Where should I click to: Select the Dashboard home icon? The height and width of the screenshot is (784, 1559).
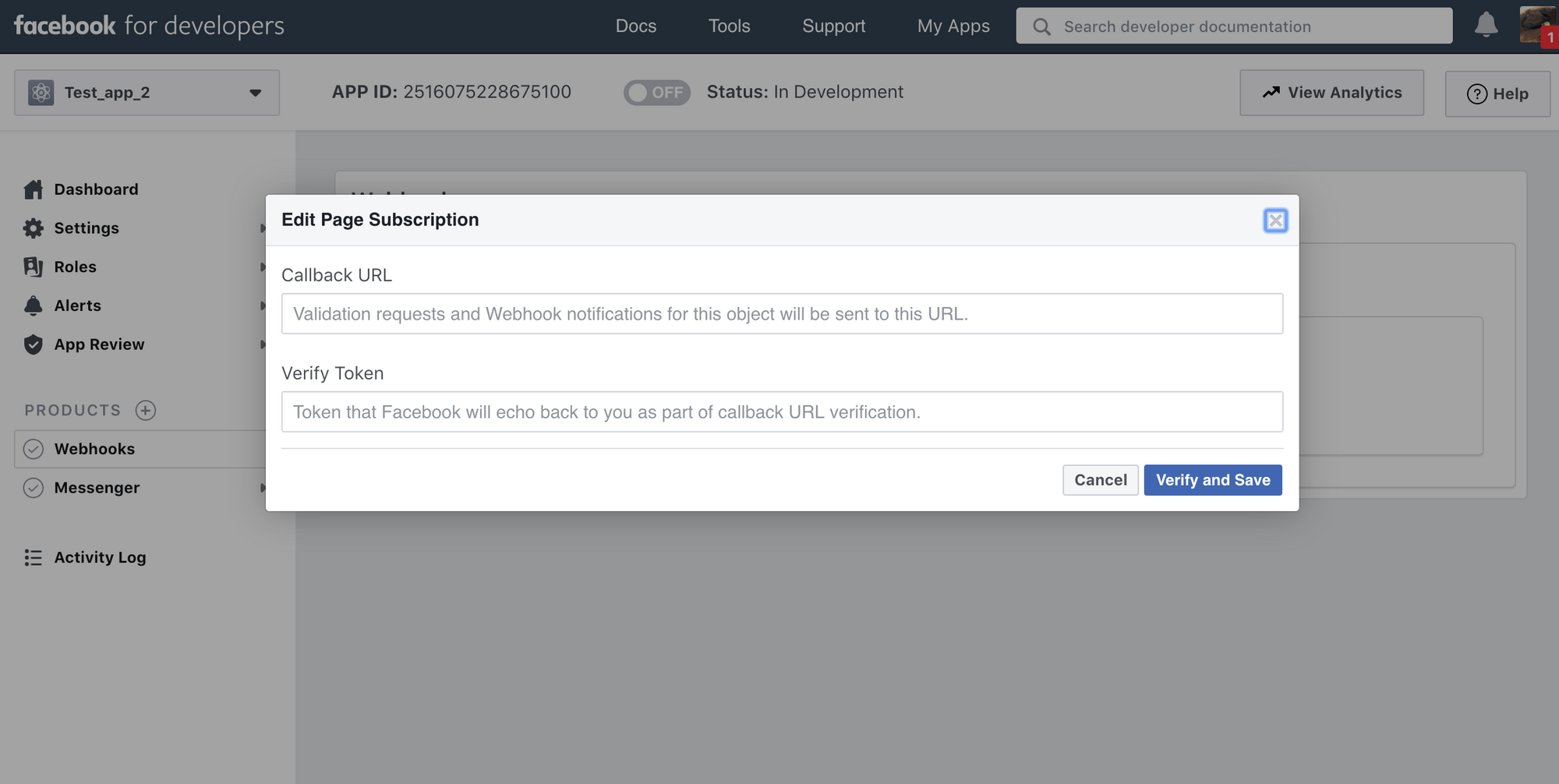point(34,189)
